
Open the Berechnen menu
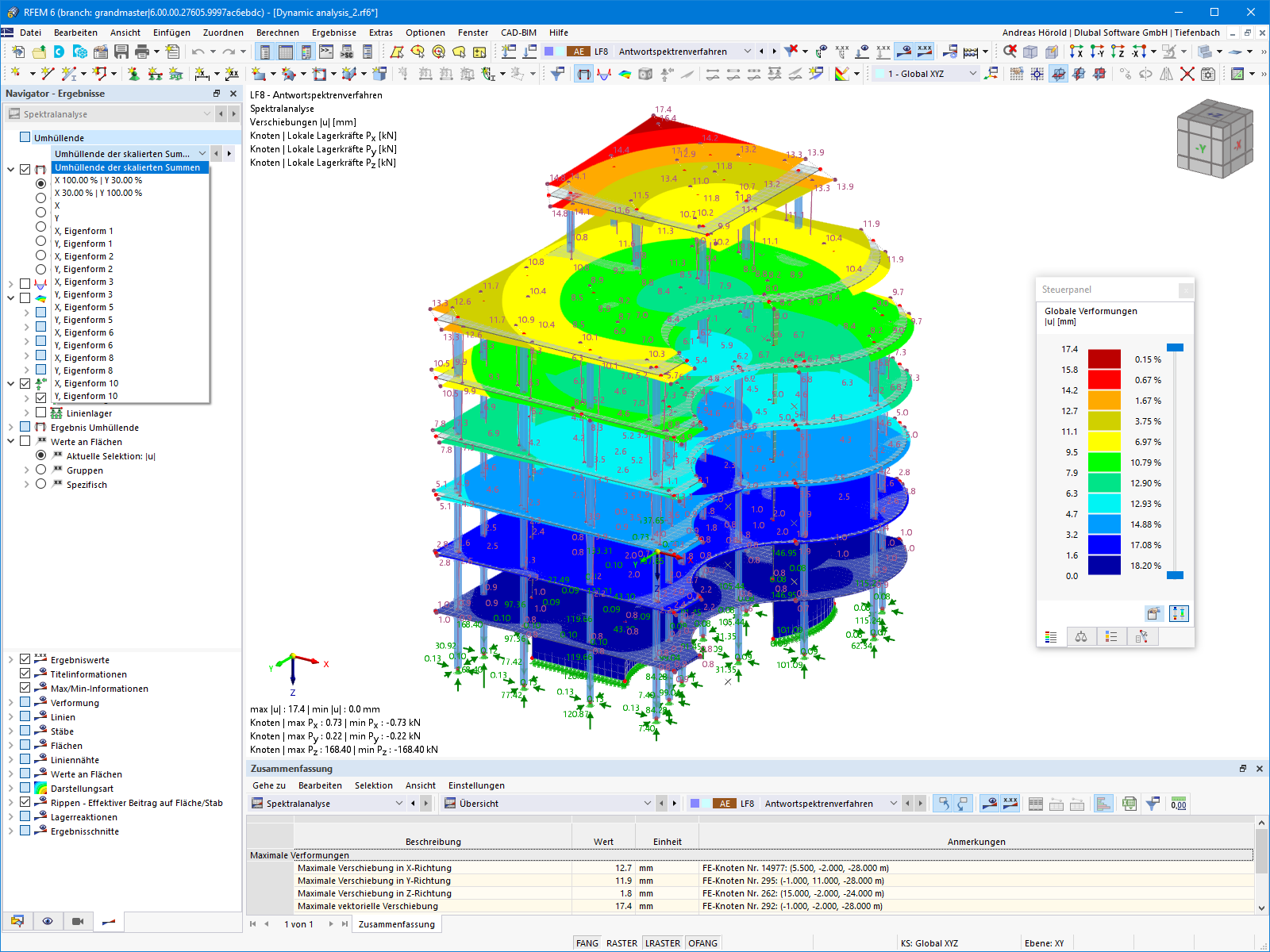point(277,33)
